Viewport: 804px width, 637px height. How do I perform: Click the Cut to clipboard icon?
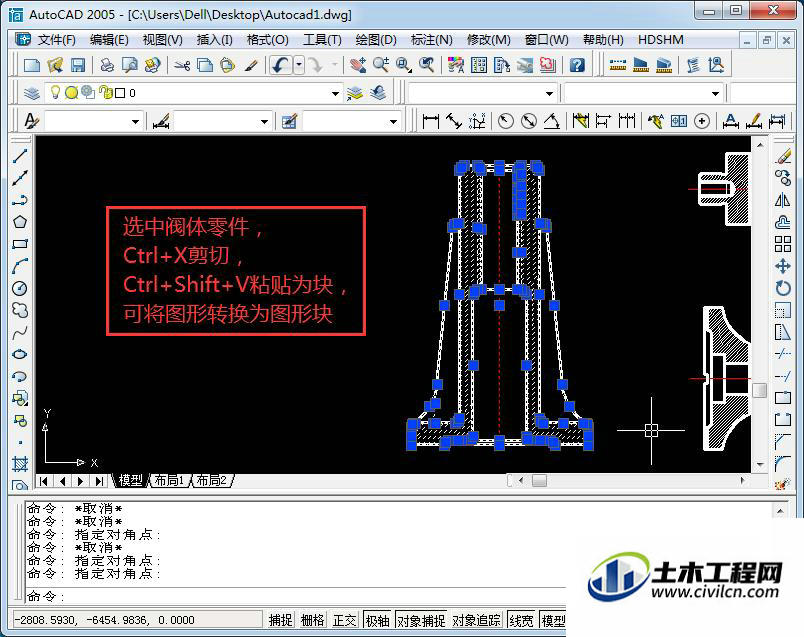click(182, 65)
